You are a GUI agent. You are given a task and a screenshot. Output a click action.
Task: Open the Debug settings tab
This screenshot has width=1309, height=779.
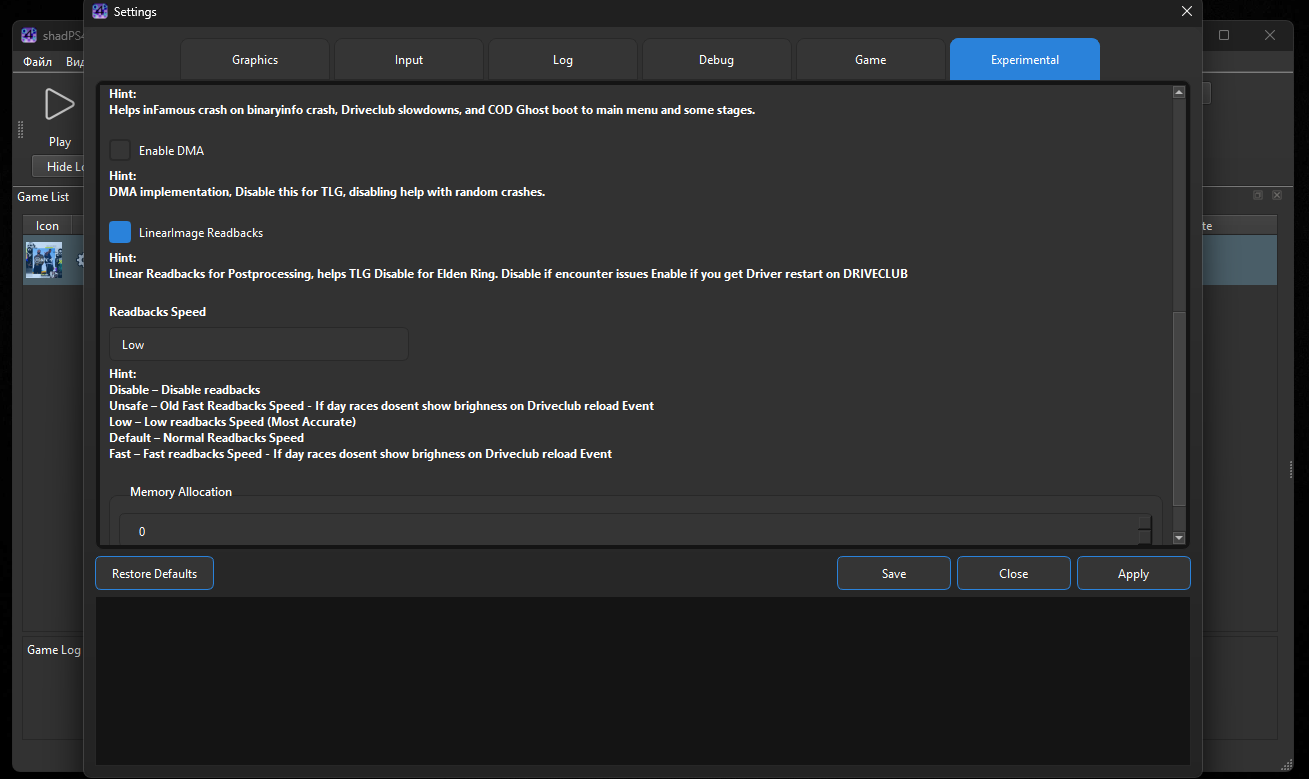(x=717, y=60)
